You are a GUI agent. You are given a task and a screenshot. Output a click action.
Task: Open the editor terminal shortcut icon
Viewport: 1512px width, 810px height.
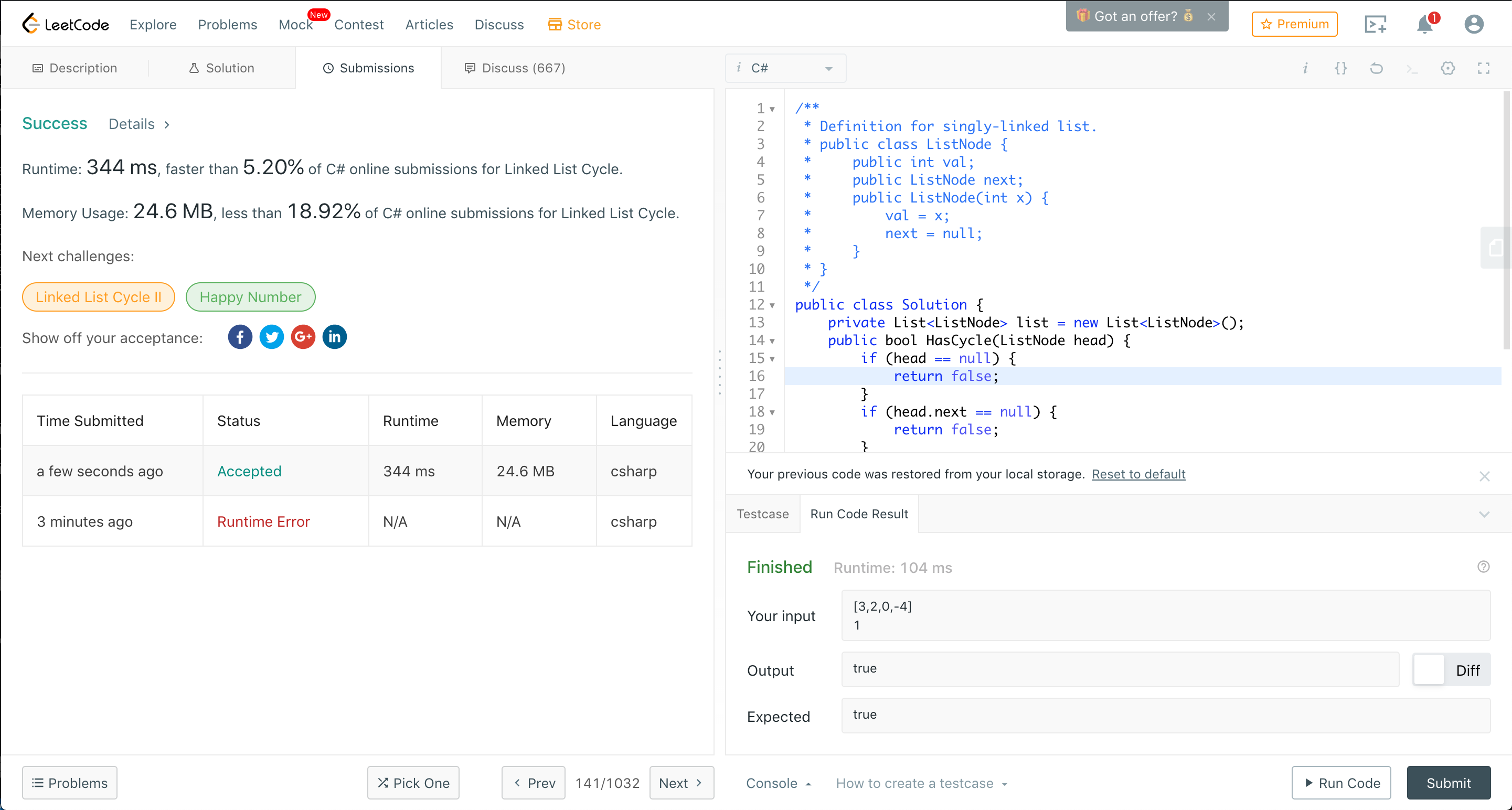click(1412, 70)
